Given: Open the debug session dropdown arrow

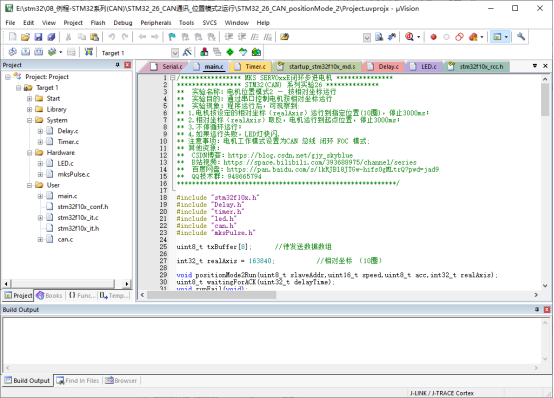Looking at the screenshot, I should (419, 37).
